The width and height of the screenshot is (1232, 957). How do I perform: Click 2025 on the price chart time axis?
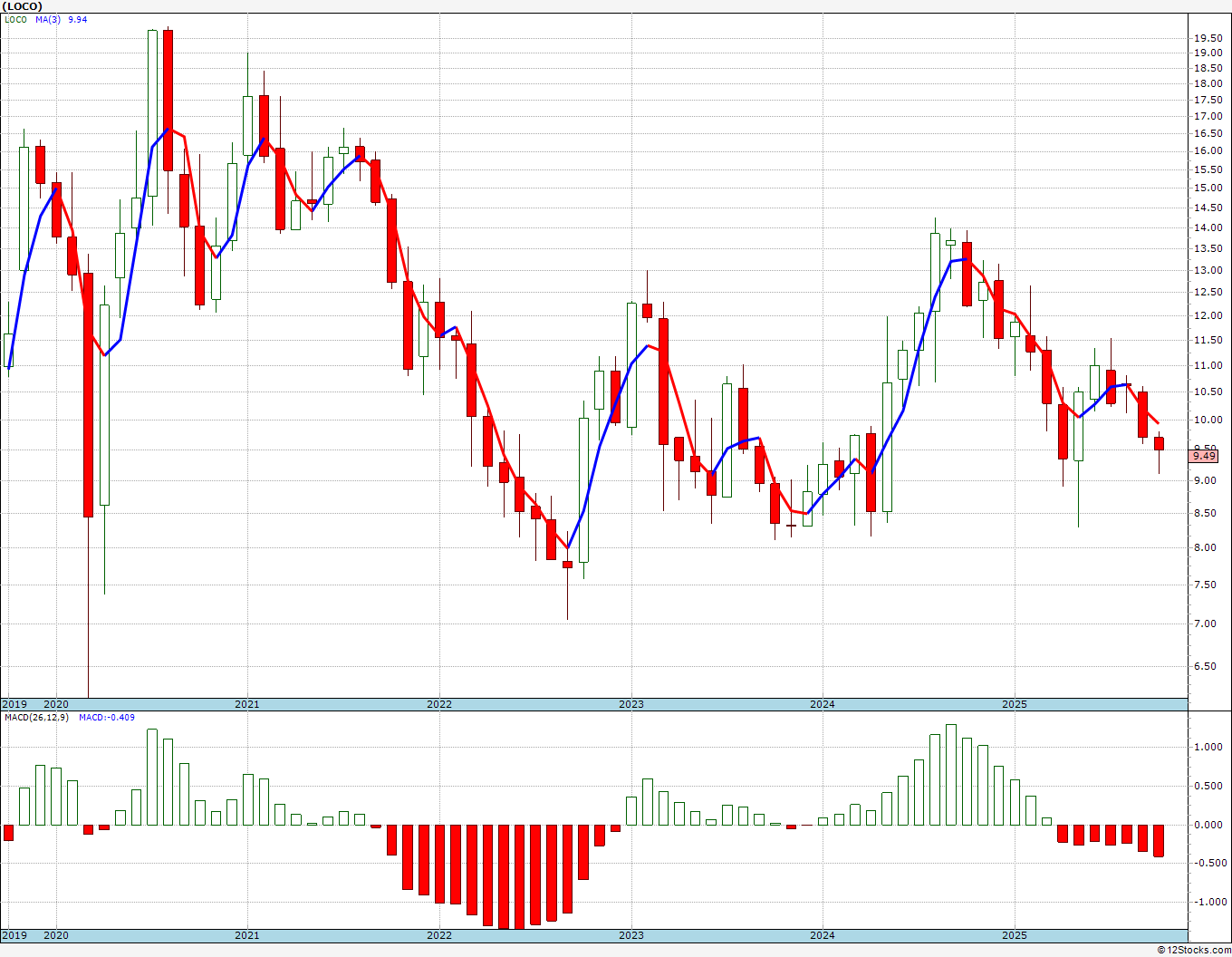[x=1015, y=704]
